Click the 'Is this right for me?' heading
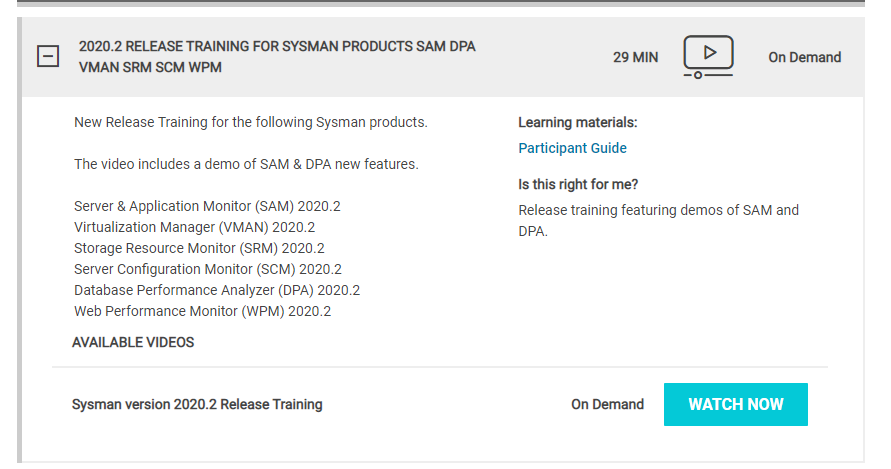 [578, 184]
